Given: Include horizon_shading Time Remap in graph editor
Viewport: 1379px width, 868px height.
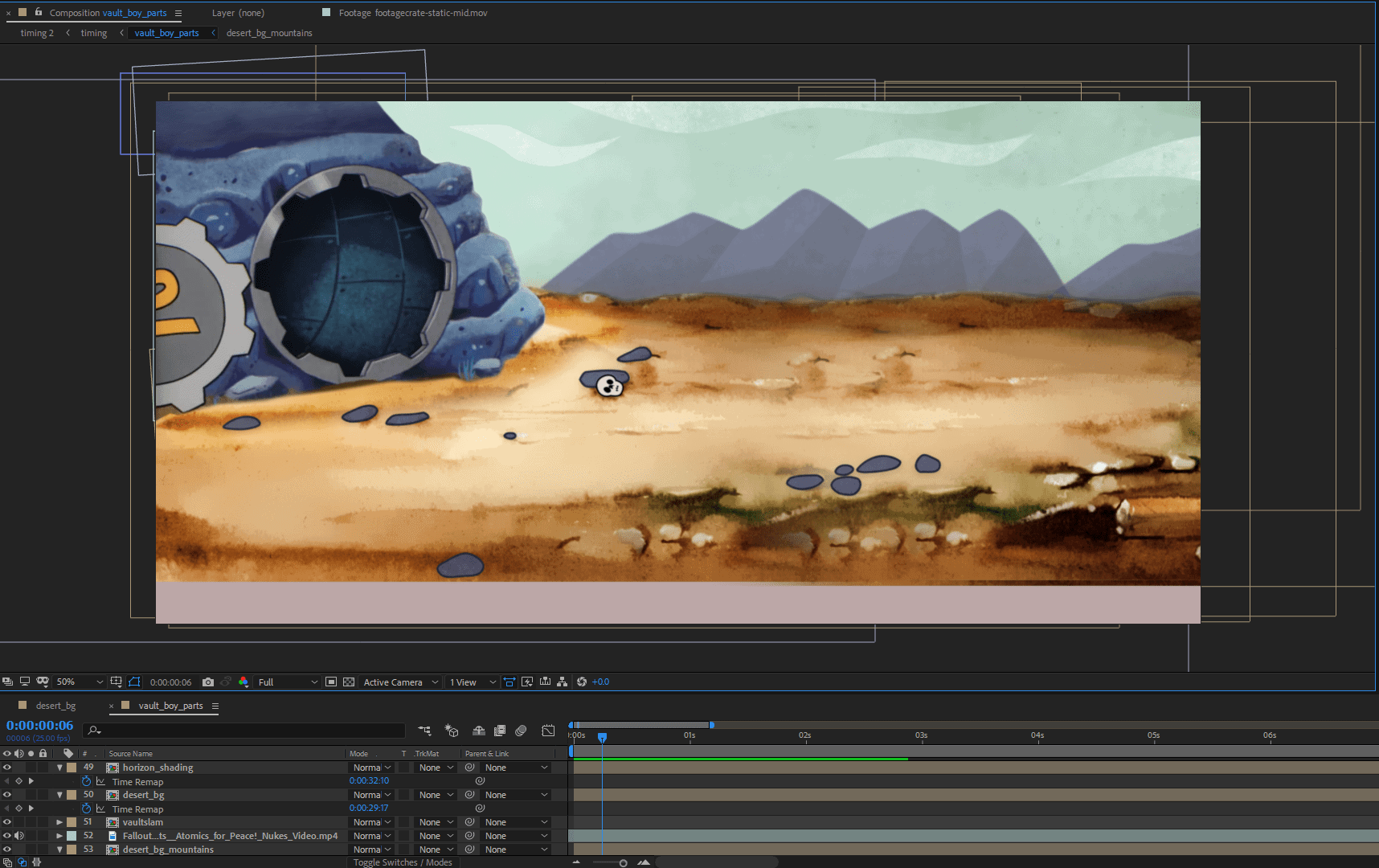Looking at the screenshot, I should tap(100, 781).
